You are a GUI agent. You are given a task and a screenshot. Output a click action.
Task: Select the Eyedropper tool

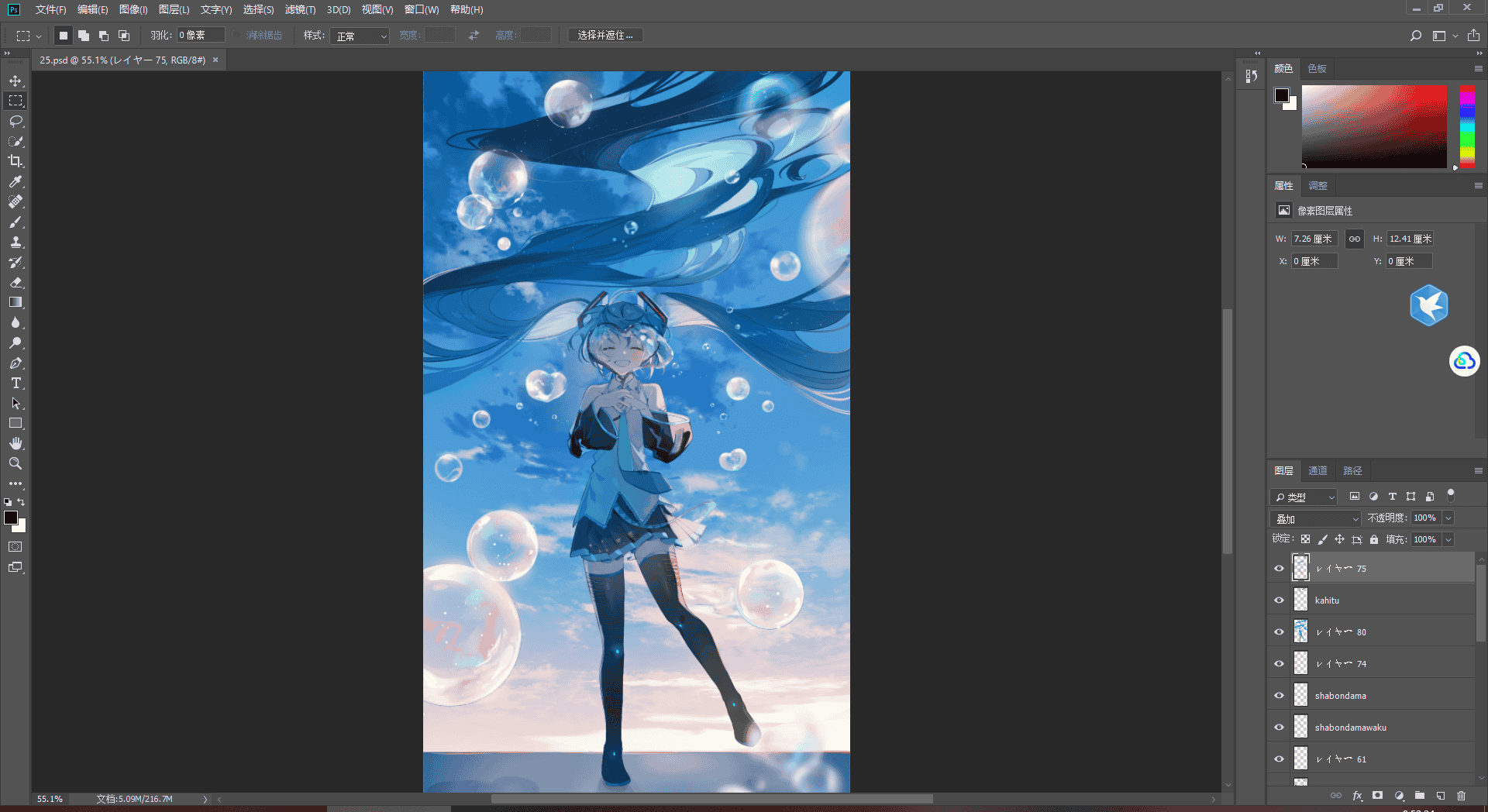pos(15,181)
